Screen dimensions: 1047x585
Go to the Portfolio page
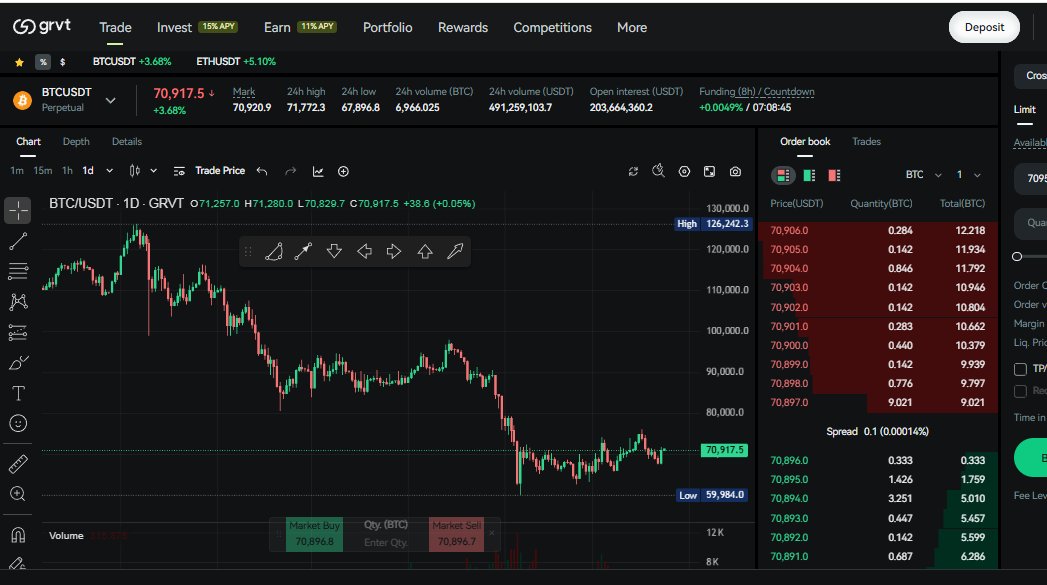[387, 27]
